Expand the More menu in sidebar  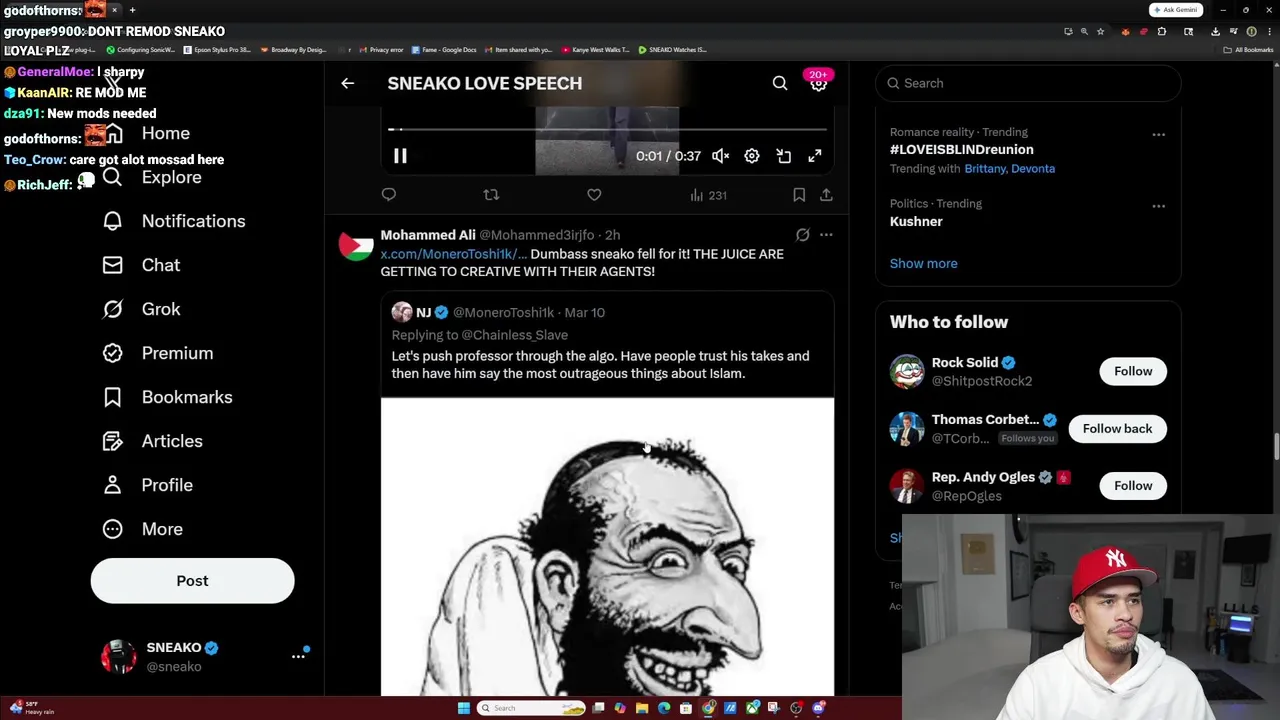142,529
